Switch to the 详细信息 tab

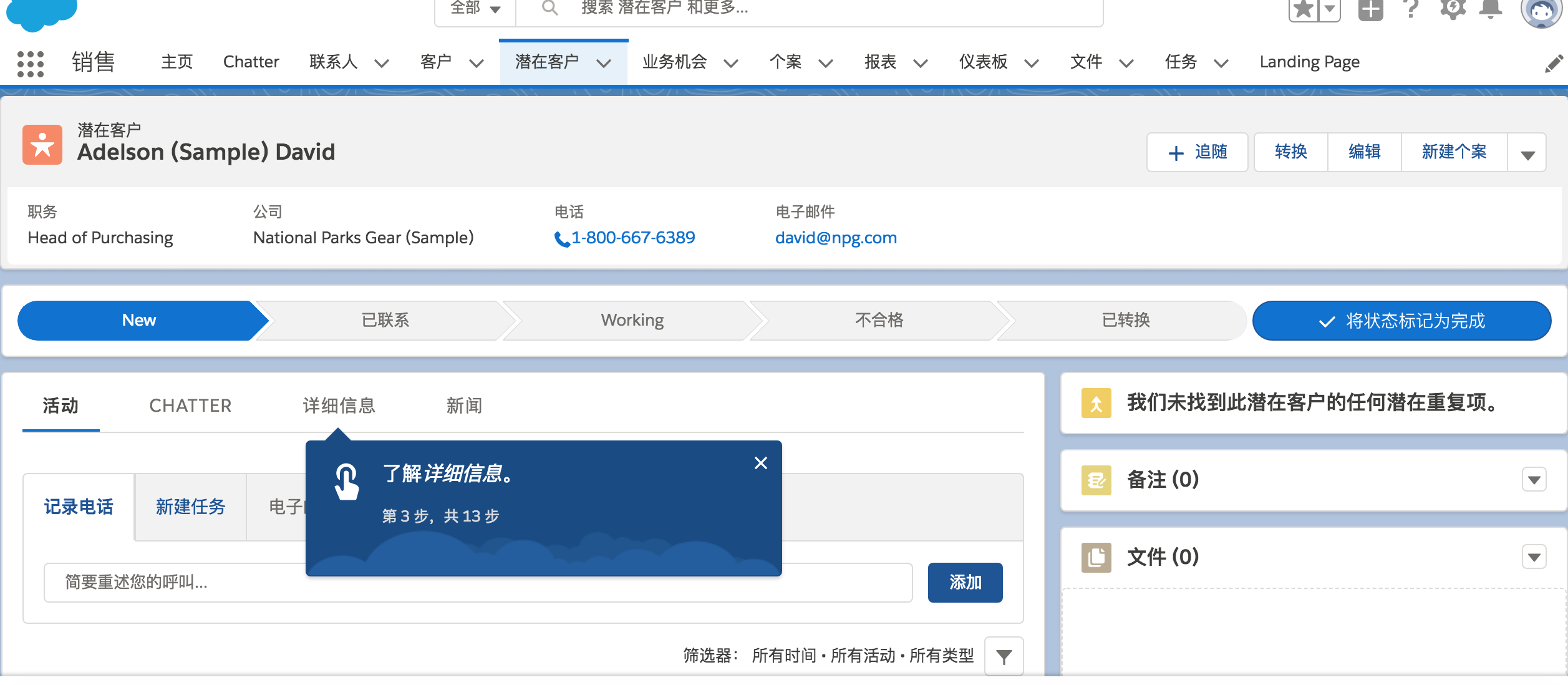[339, 406]
